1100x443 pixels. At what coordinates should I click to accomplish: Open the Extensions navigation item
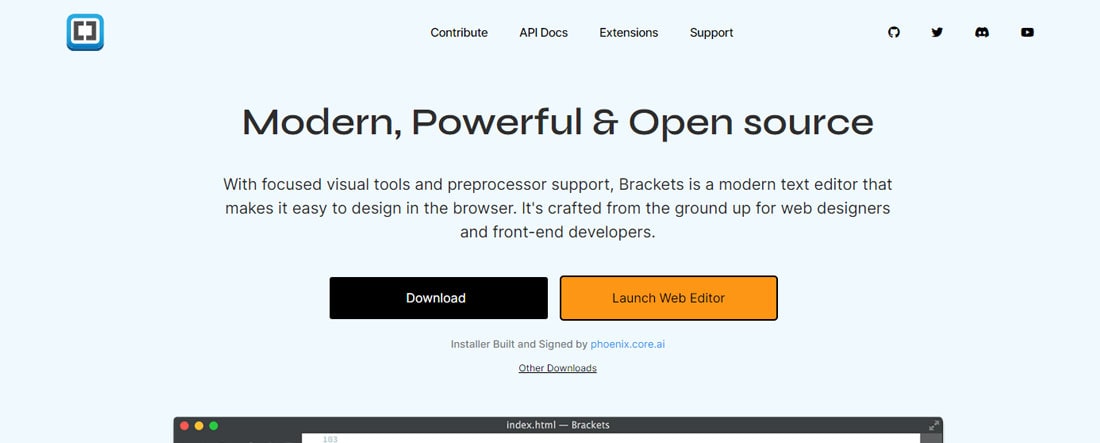[x=628, y=33]
